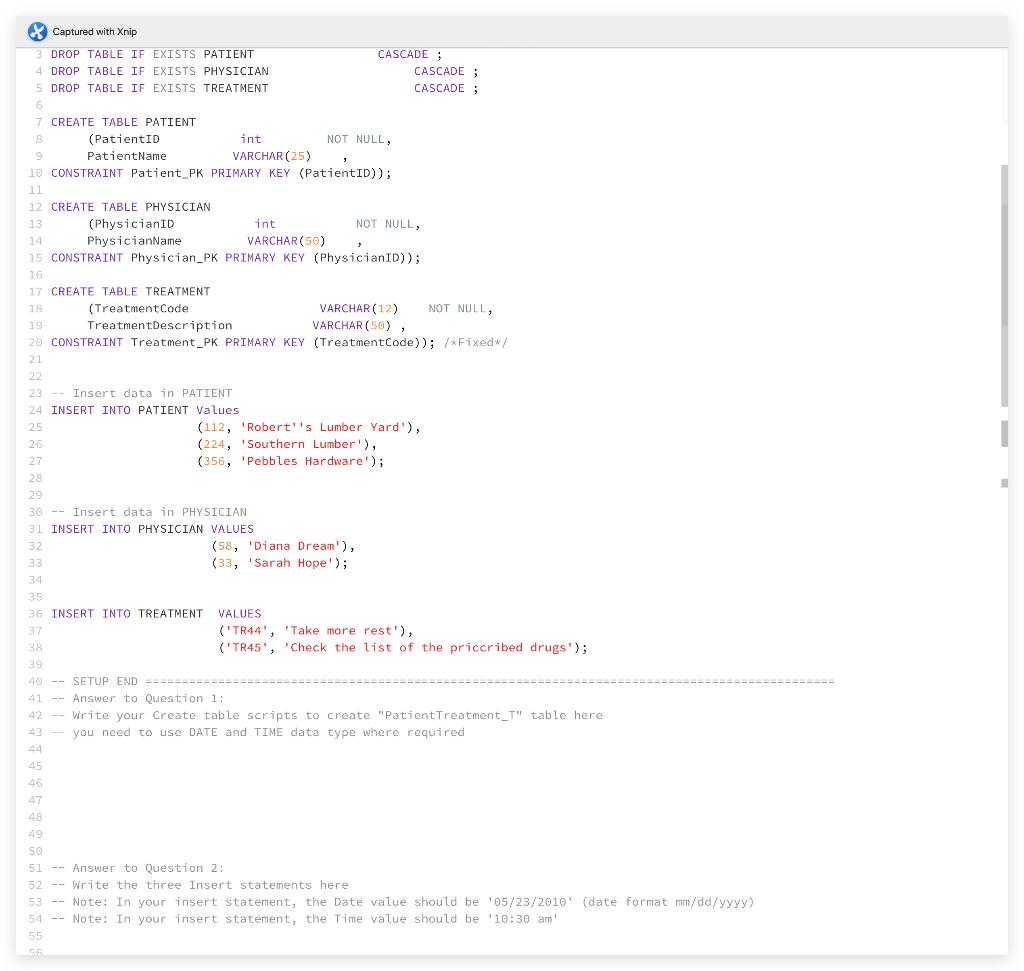Image resolution: width=1024 pixels, height=971 pixels.
Task: Click '-- Answer to Question 2:' comment
Action: point(138,869)
